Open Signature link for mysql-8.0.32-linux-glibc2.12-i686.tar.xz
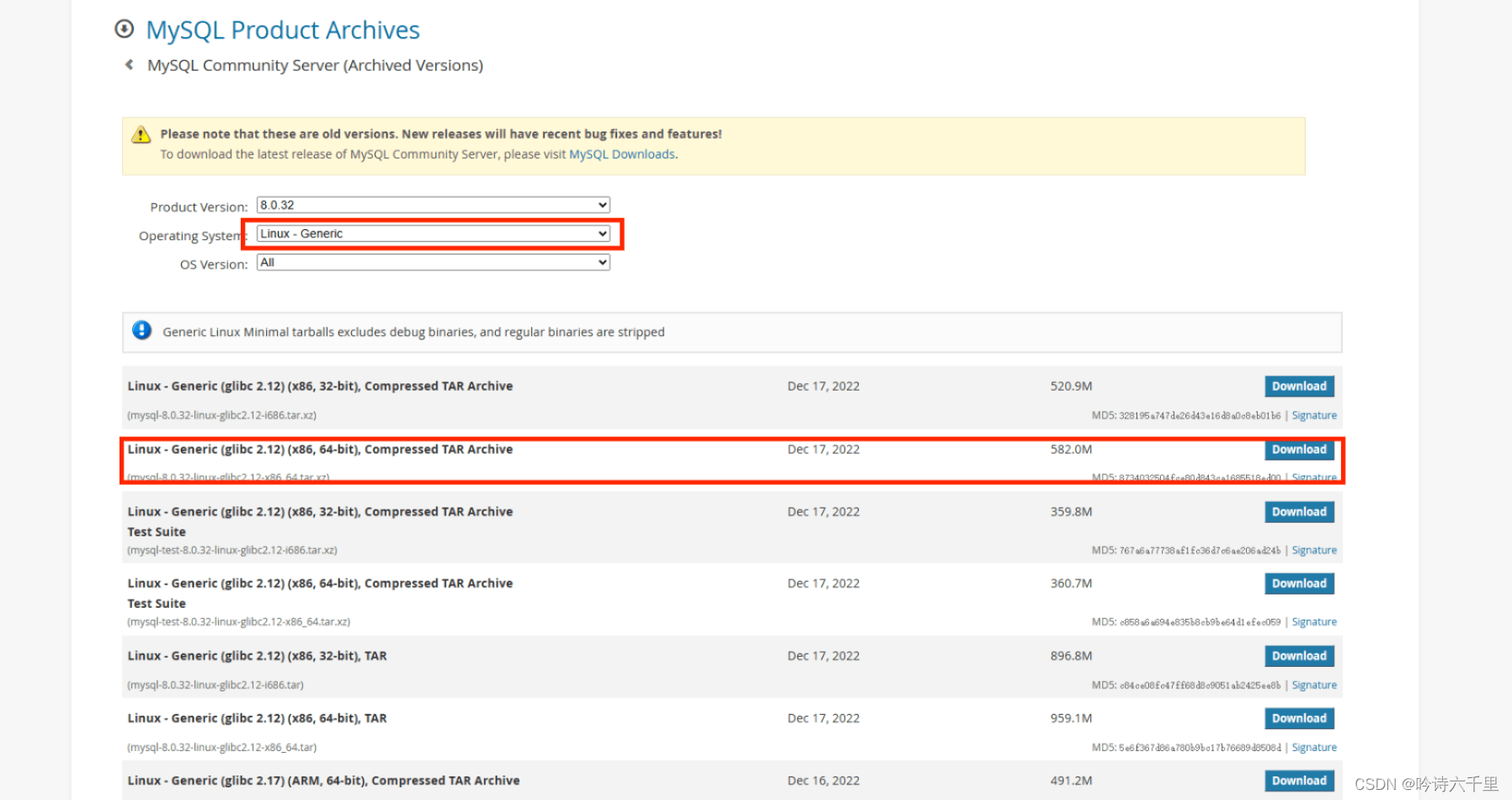 click(x=1314, y=415)
